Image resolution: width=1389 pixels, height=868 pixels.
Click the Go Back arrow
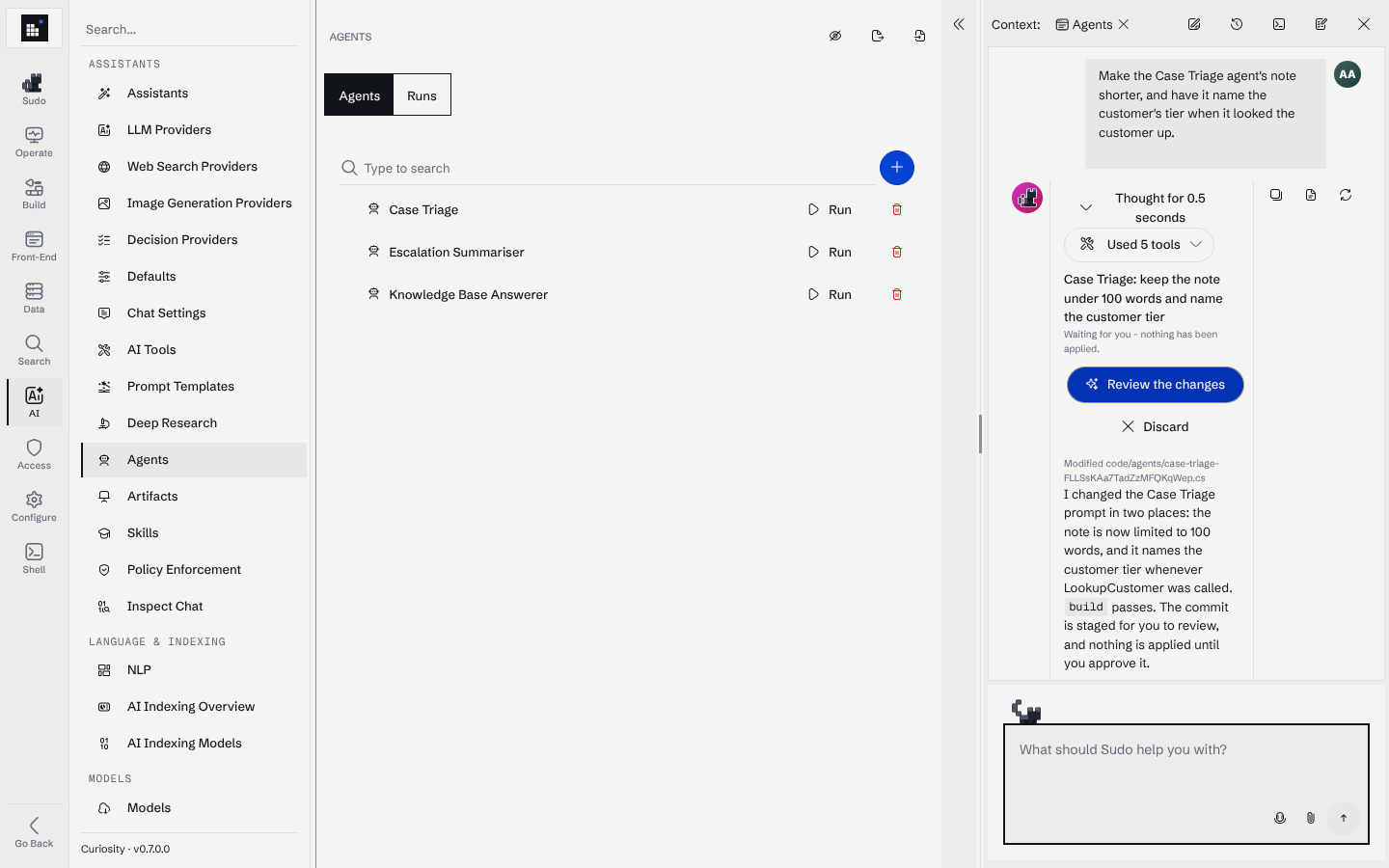(x=34, y=831)
